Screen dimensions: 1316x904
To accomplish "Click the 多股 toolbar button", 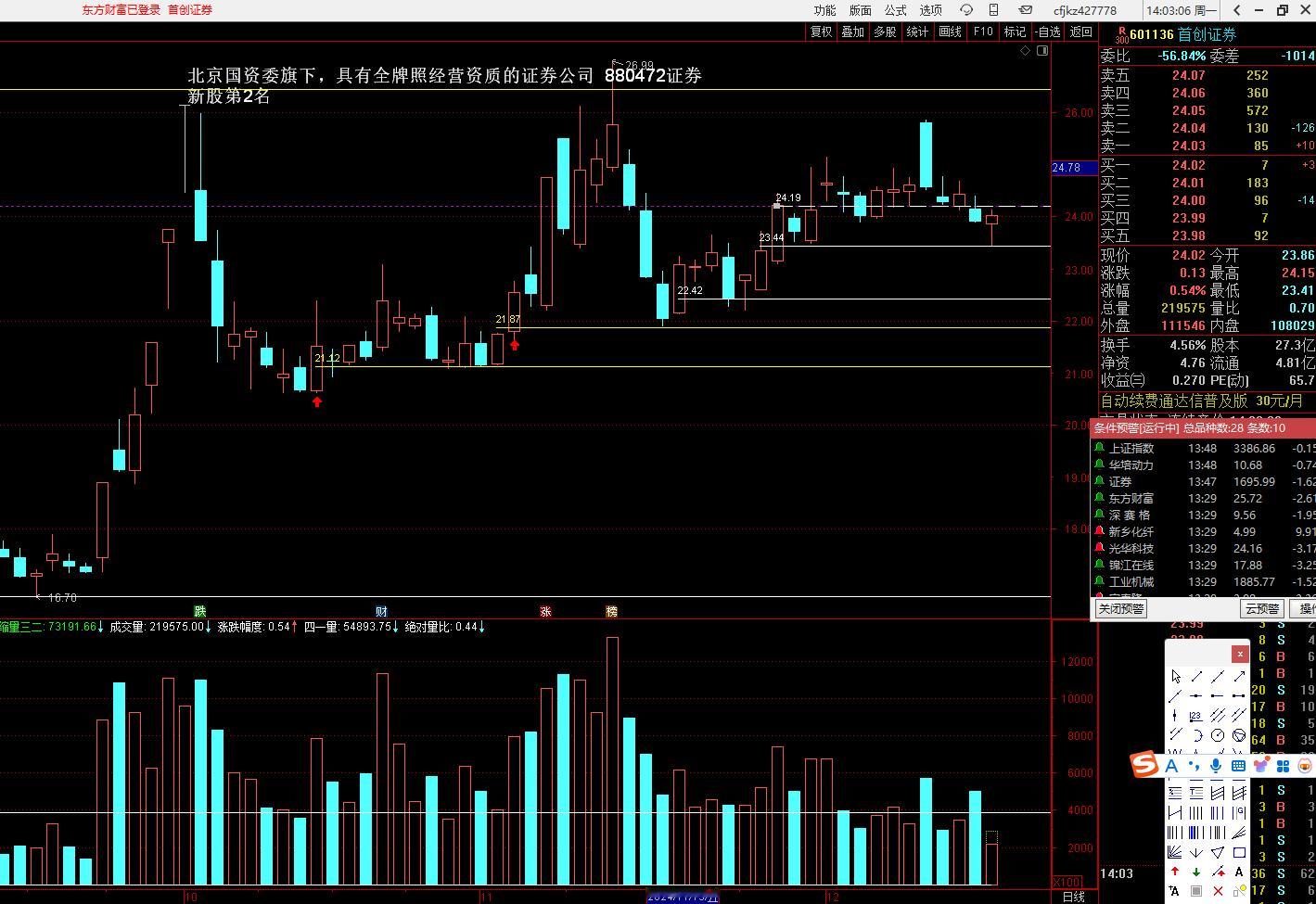I will pos(885,32).
